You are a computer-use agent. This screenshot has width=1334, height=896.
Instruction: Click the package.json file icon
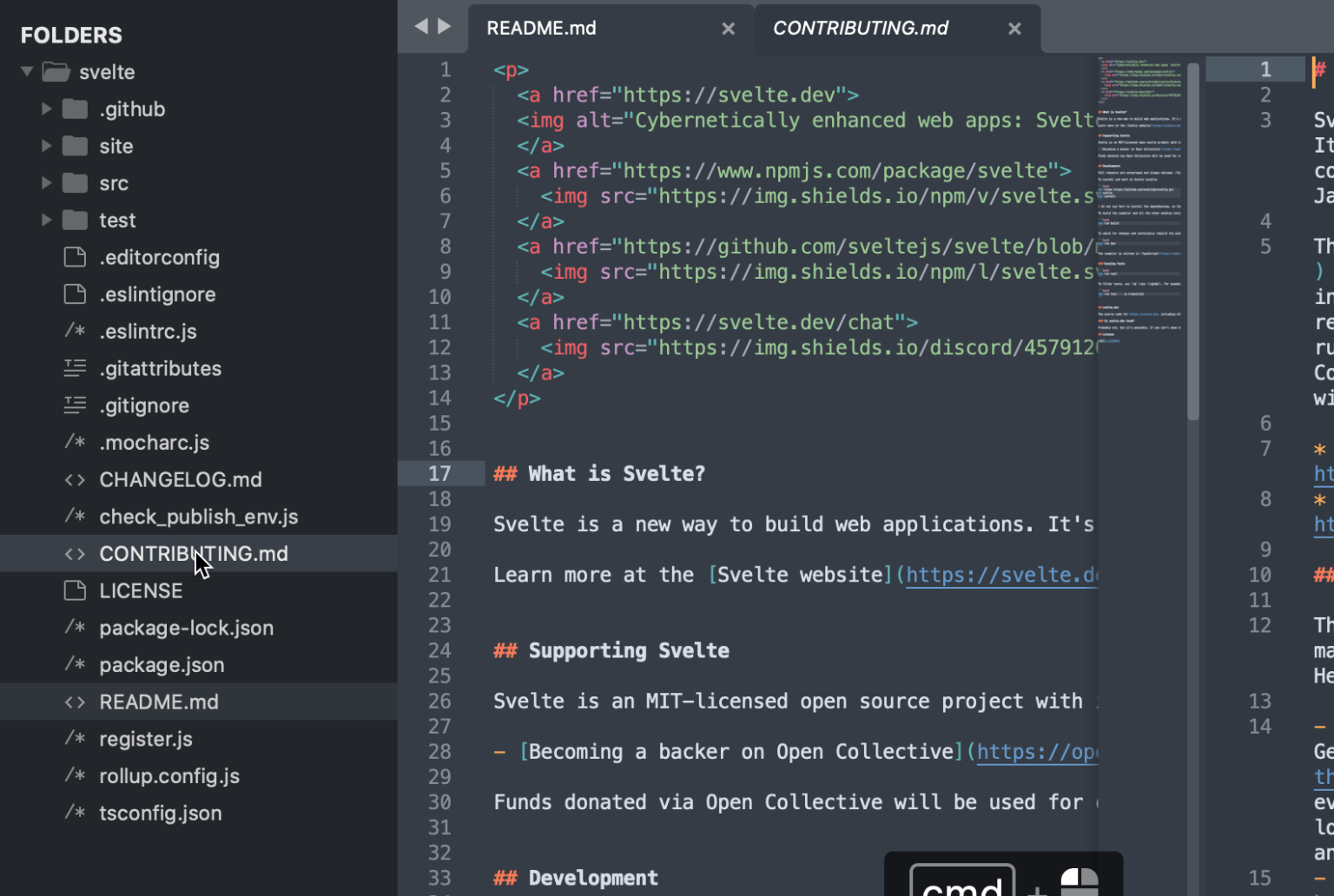pyautogui.click(x=76, y=664)
